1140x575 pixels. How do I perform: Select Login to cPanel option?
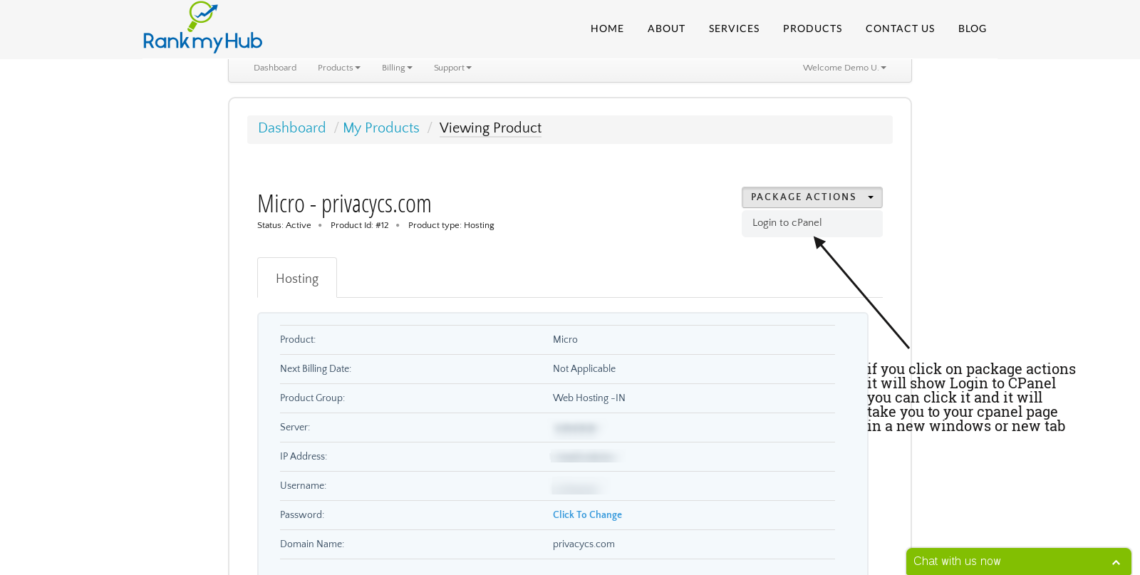[x=787, y=223]
